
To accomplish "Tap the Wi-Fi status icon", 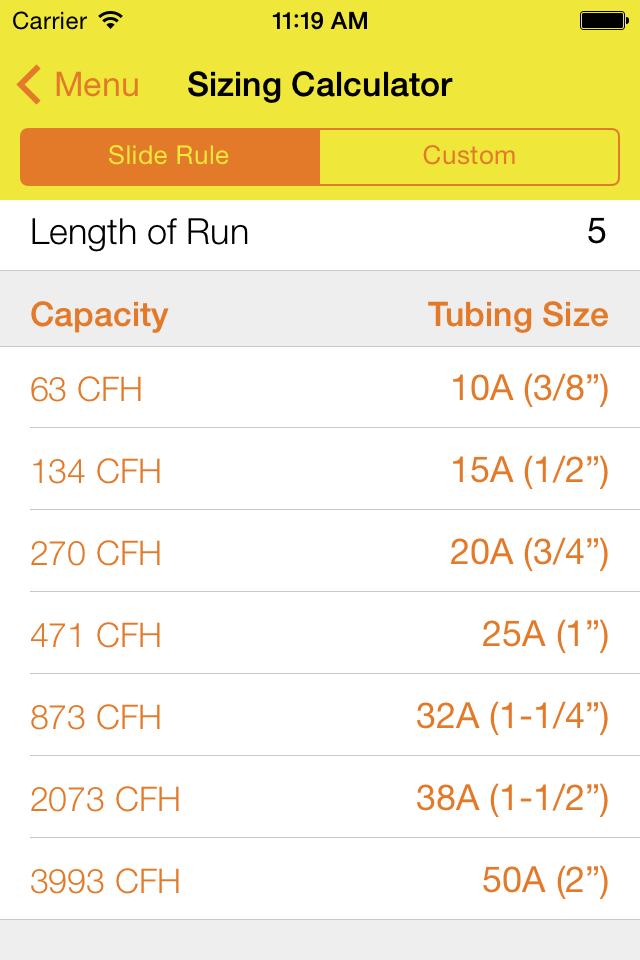I will [111, 21].
